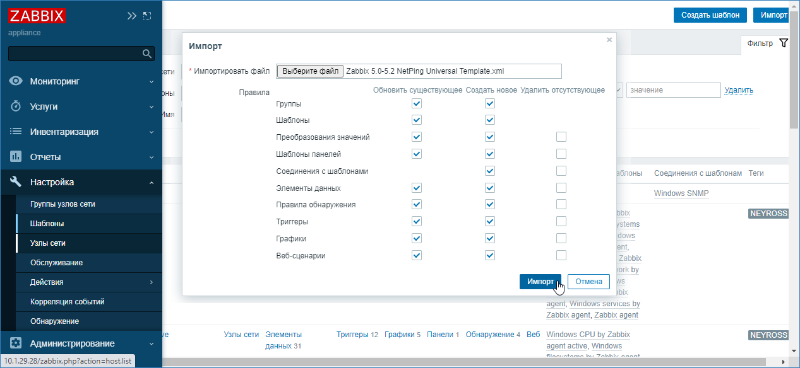The height and width of the screenshot is (368, 800).
Task: Click Создать шаблон button
Action: [x=710, y=15]
